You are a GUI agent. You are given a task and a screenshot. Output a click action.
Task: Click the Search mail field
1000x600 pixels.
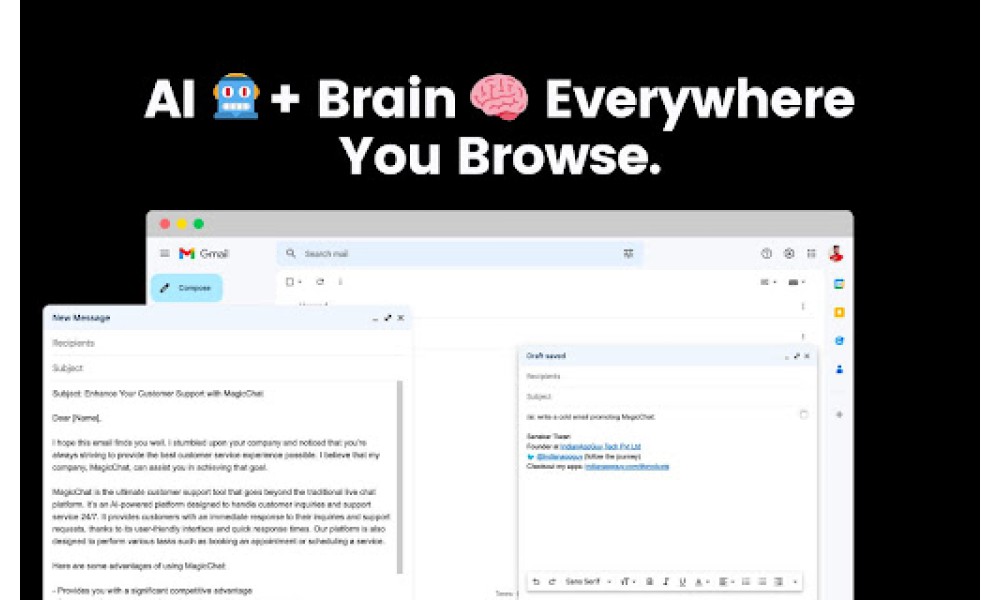[459, 254]
